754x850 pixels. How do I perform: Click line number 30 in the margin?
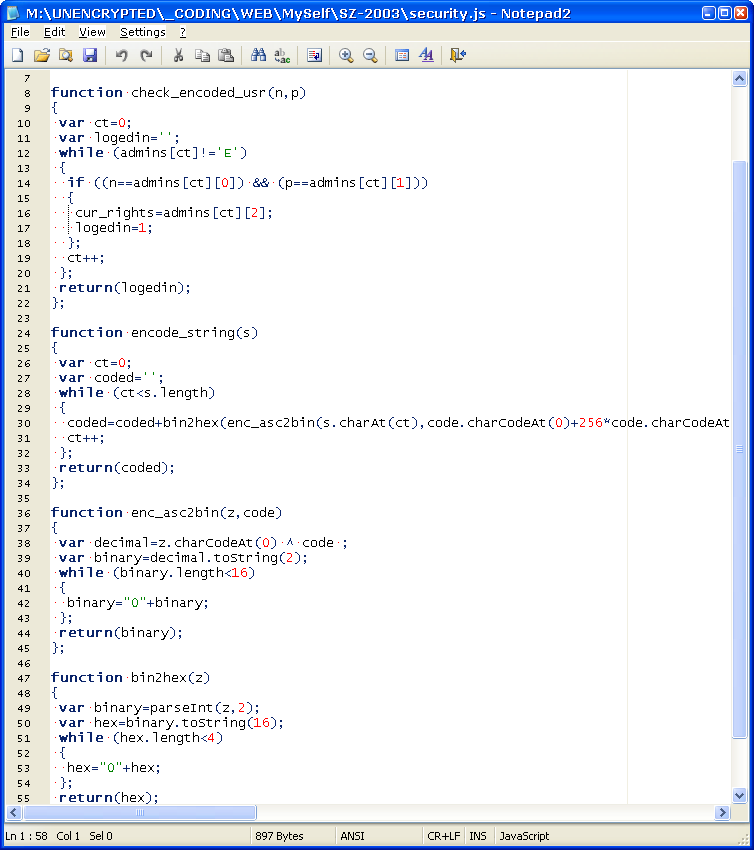(x=24, y=423)
